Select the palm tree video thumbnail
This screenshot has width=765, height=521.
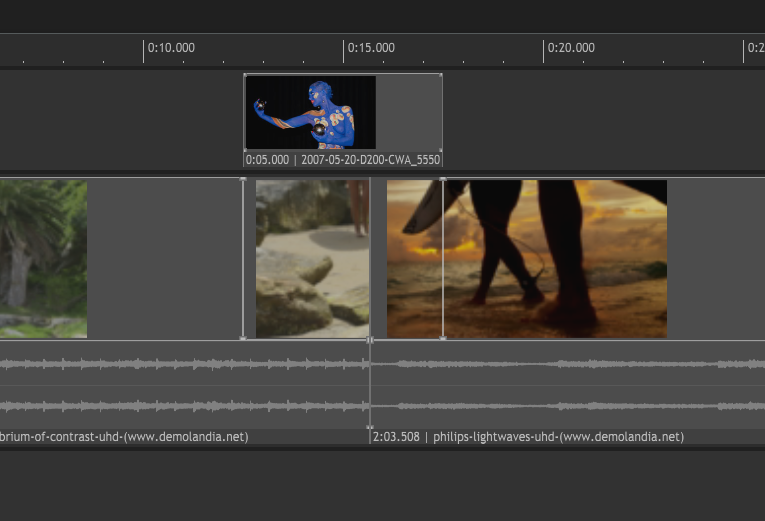click(43, 259)
